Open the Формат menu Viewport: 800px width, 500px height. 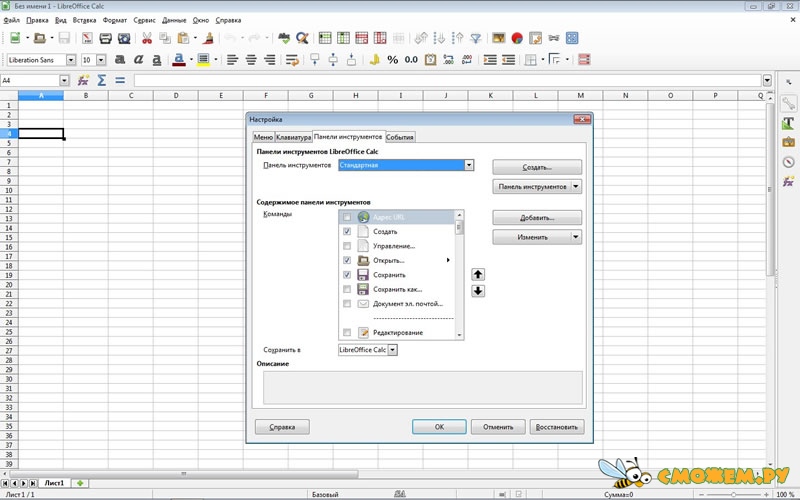(x=115, y=20)
